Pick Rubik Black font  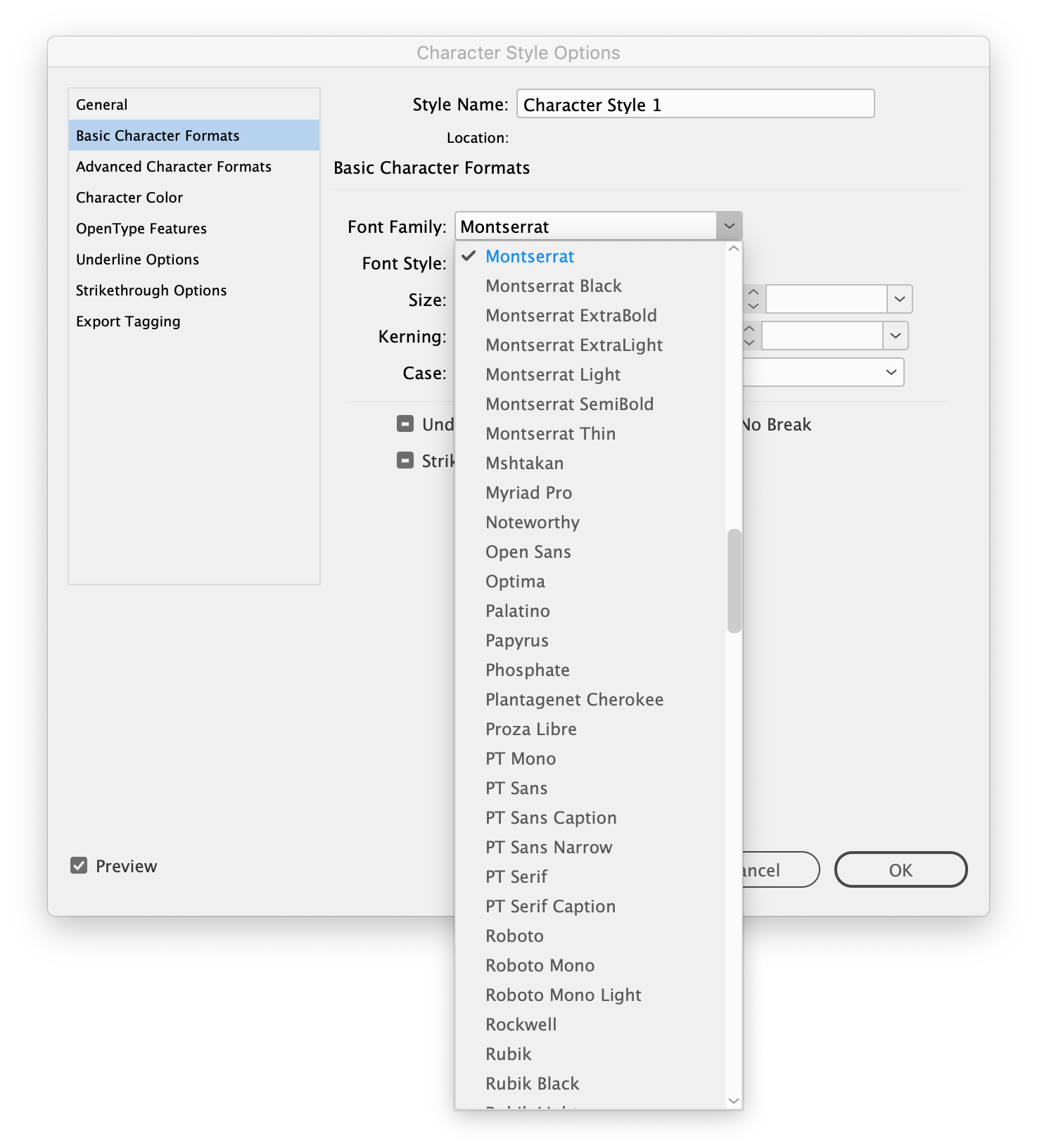tap(590, 1084)
